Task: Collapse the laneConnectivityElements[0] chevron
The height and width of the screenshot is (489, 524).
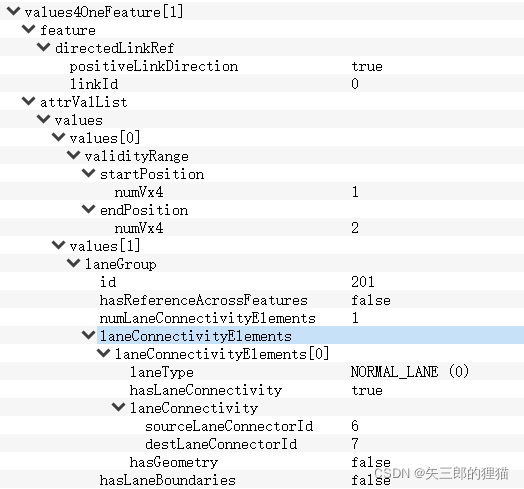Action: click(x=104, y=353)
